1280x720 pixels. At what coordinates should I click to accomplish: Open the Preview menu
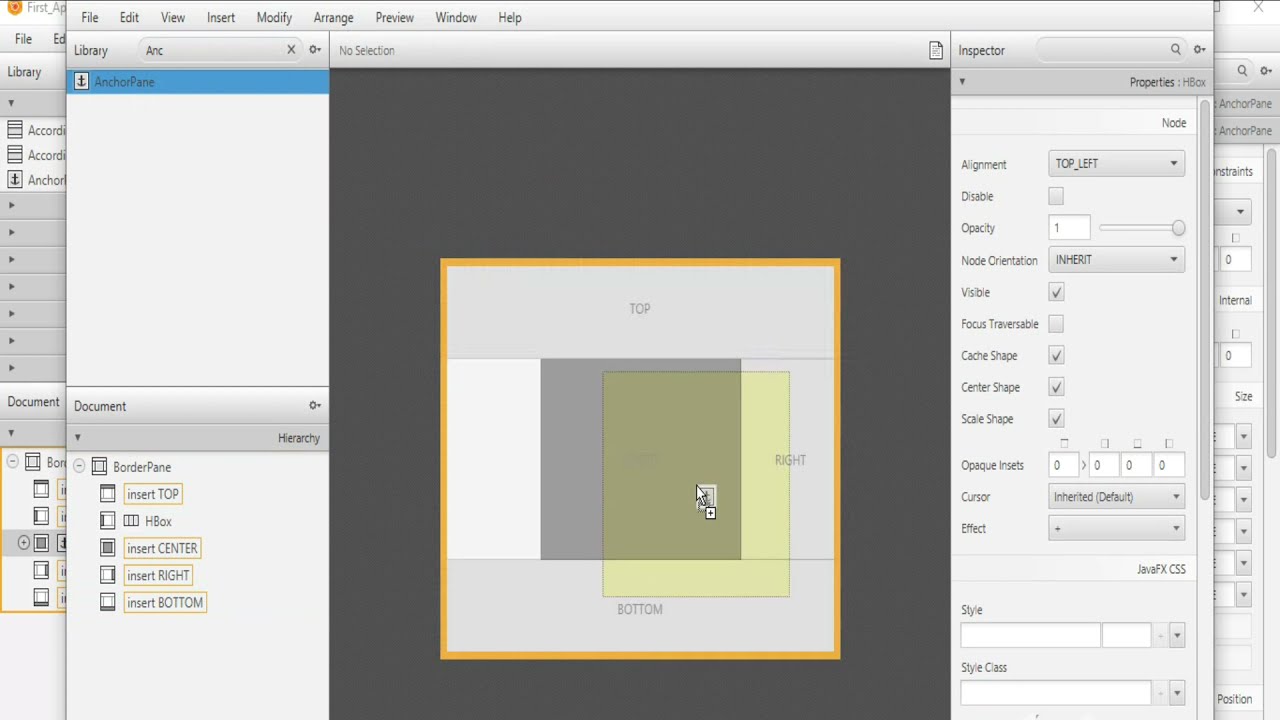395,18
